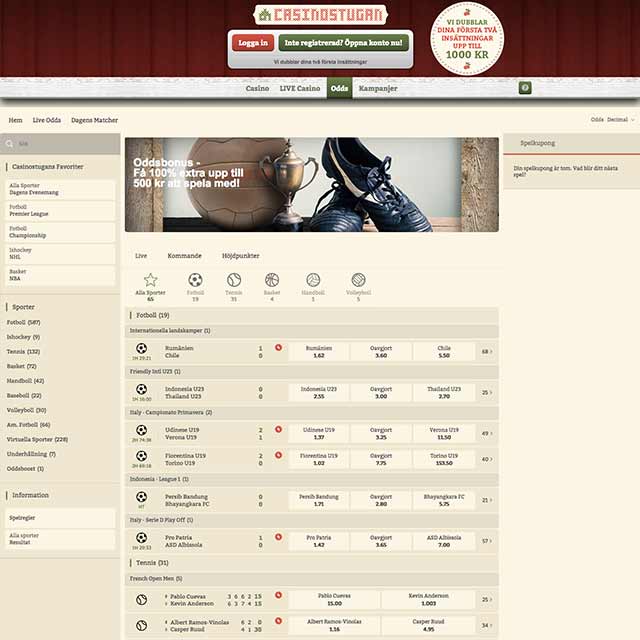Click the green help question mark icon
The height and width of the screenshot is (640, 640).
[525, 88]
